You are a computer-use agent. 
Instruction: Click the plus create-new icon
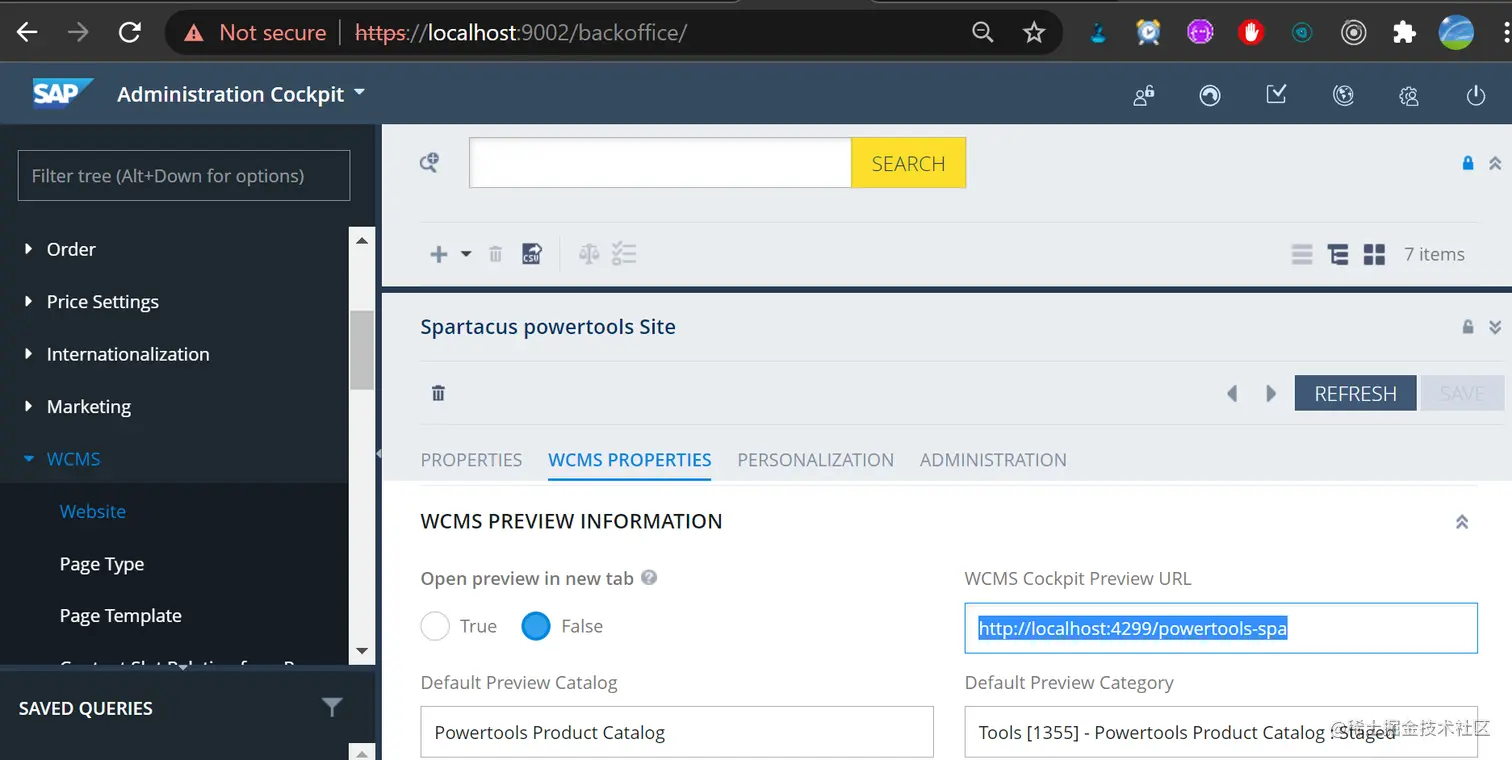438,254
